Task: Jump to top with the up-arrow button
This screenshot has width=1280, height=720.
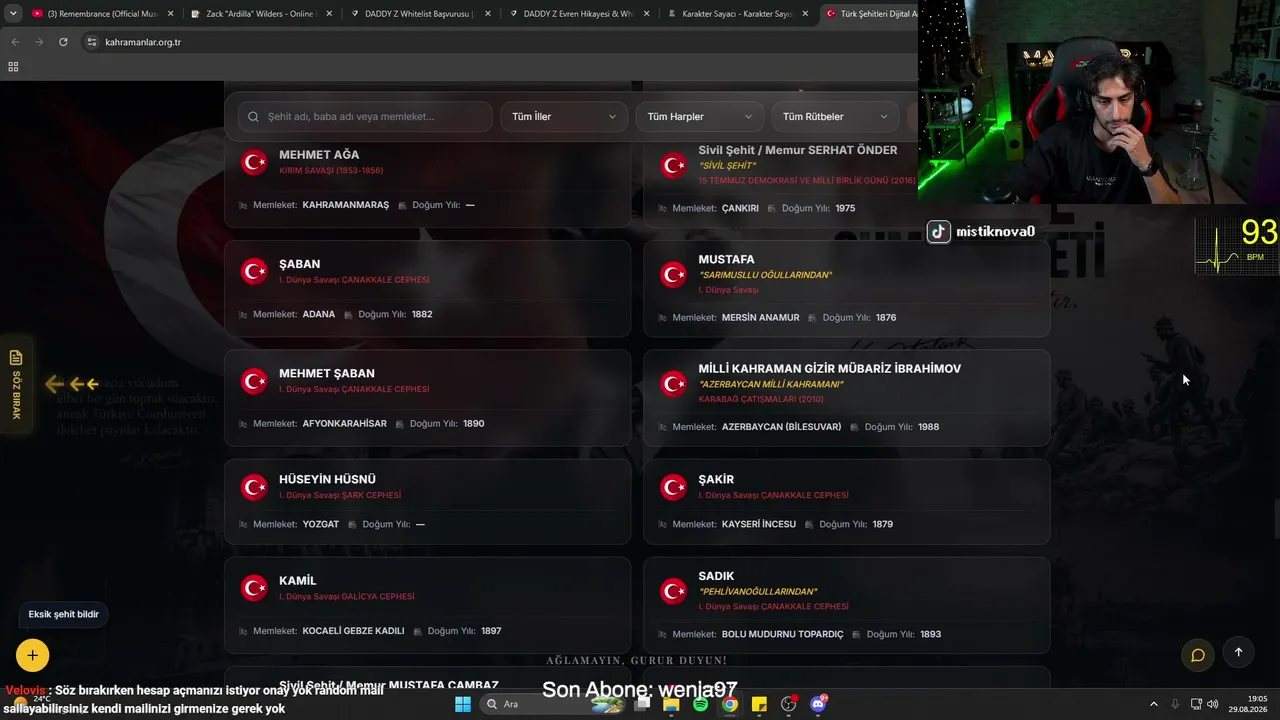Action: [1238, 652]
